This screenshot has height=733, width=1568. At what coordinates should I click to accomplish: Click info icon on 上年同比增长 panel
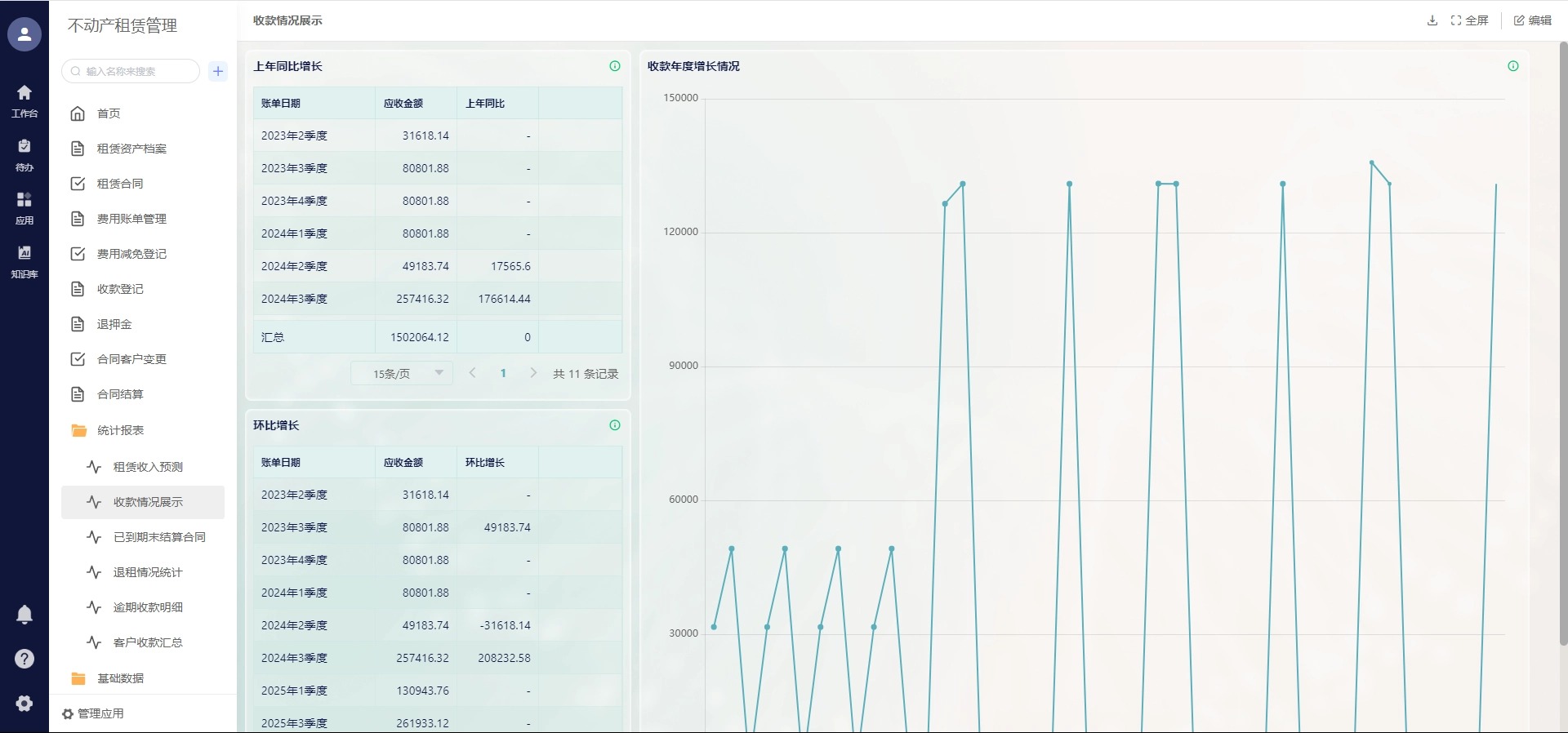[615, 66]
